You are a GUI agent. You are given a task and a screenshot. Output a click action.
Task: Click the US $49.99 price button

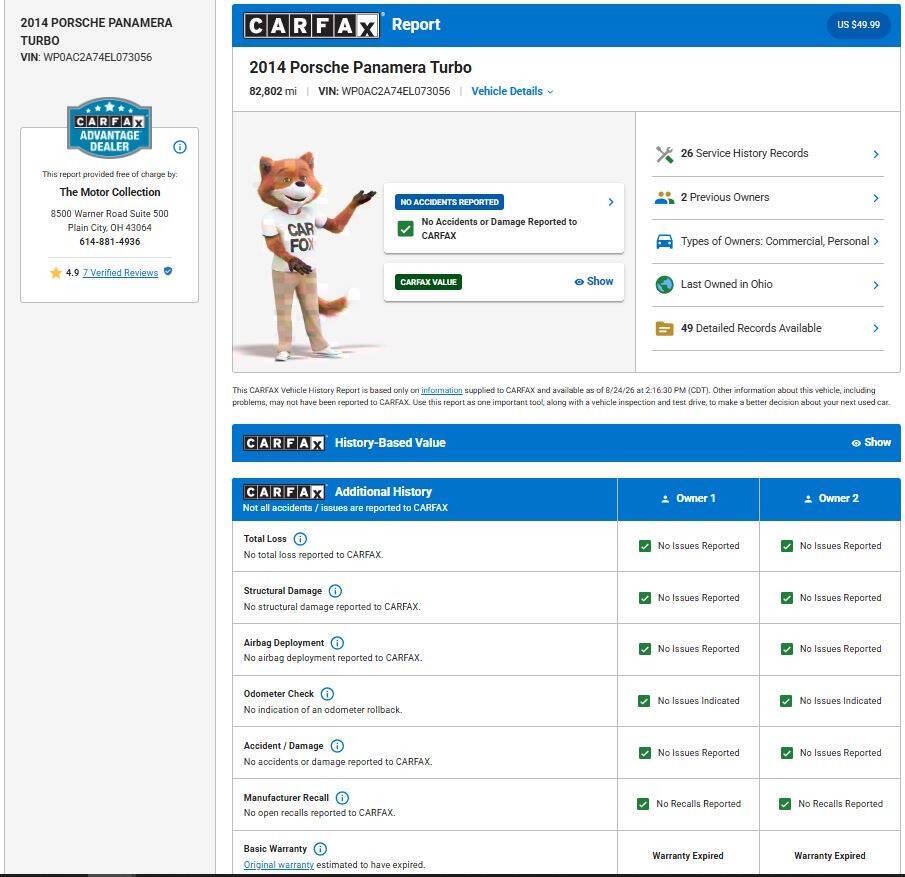coord(858,25)
